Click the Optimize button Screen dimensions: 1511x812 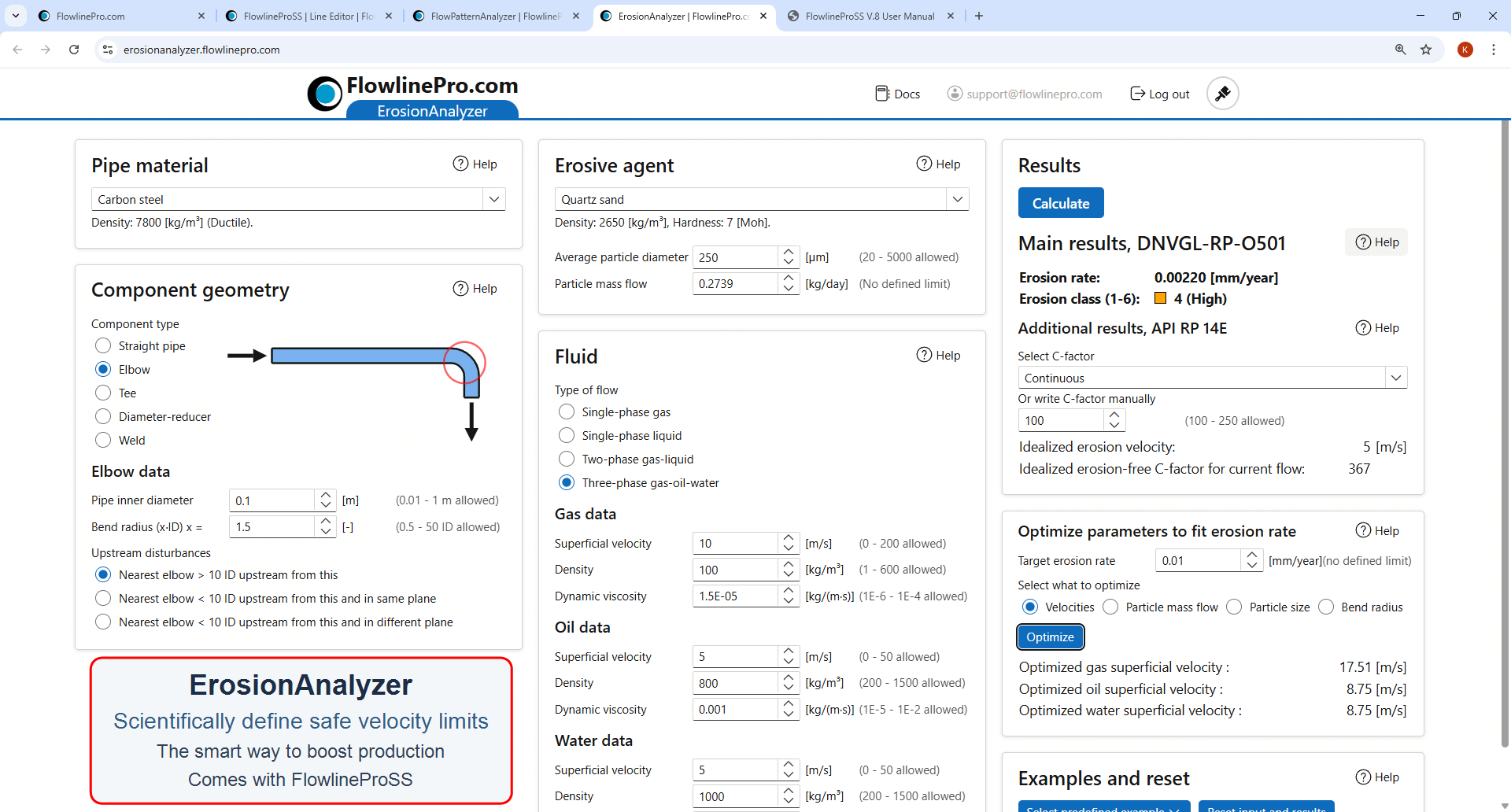pos(1050,637)
